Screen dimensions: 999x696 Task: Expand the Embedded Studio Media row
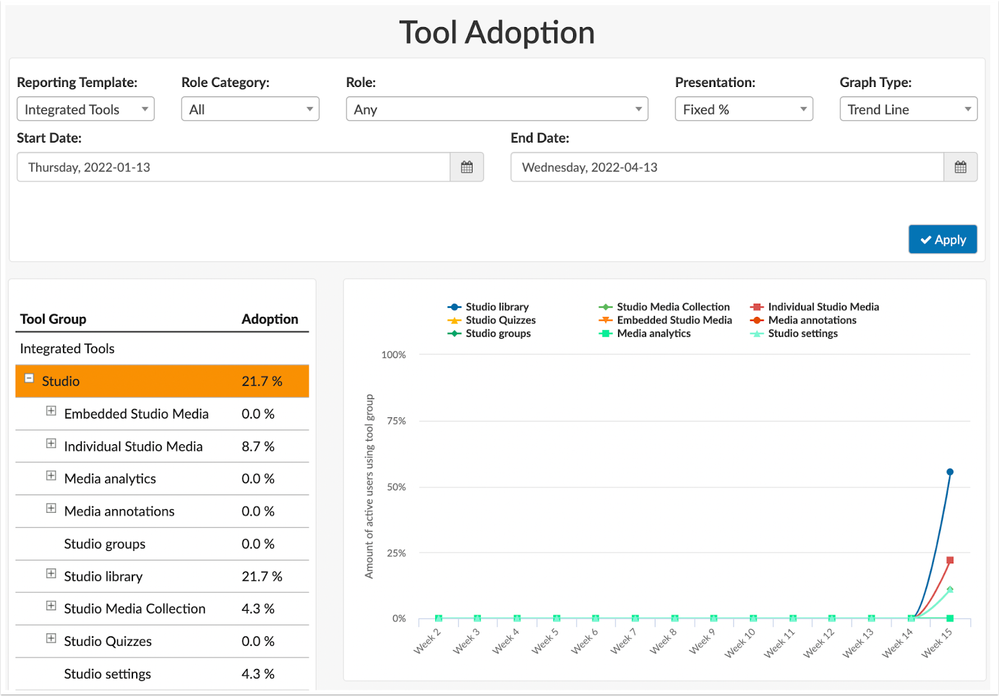51,411
